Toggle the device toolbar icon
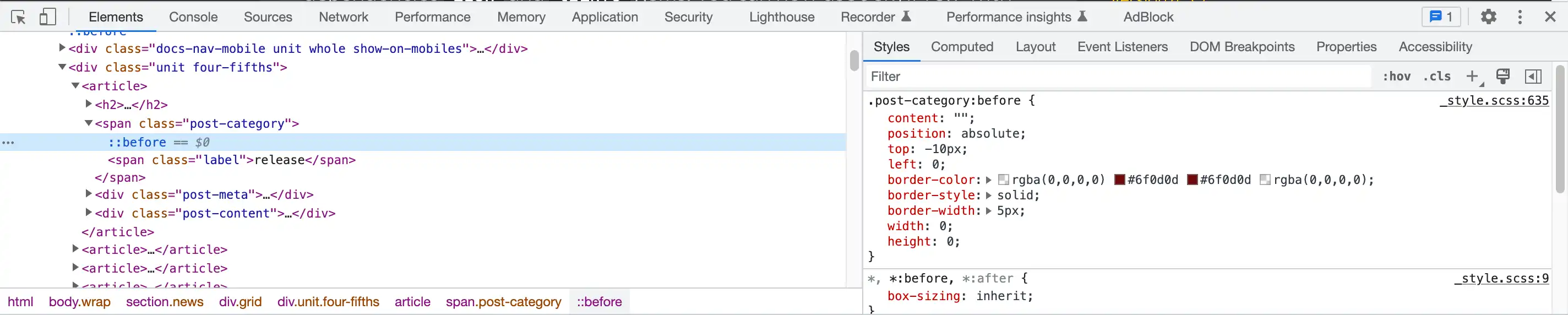This screenshot has height=315, width=1568. click(x=47, y=17)
